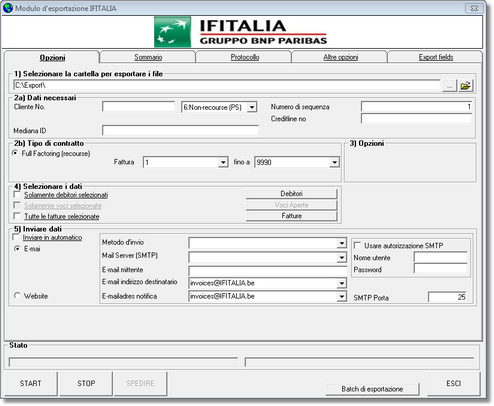Click the IFITALIA BNP Paribas logo

pyautogui.click(x=241, y=32)
